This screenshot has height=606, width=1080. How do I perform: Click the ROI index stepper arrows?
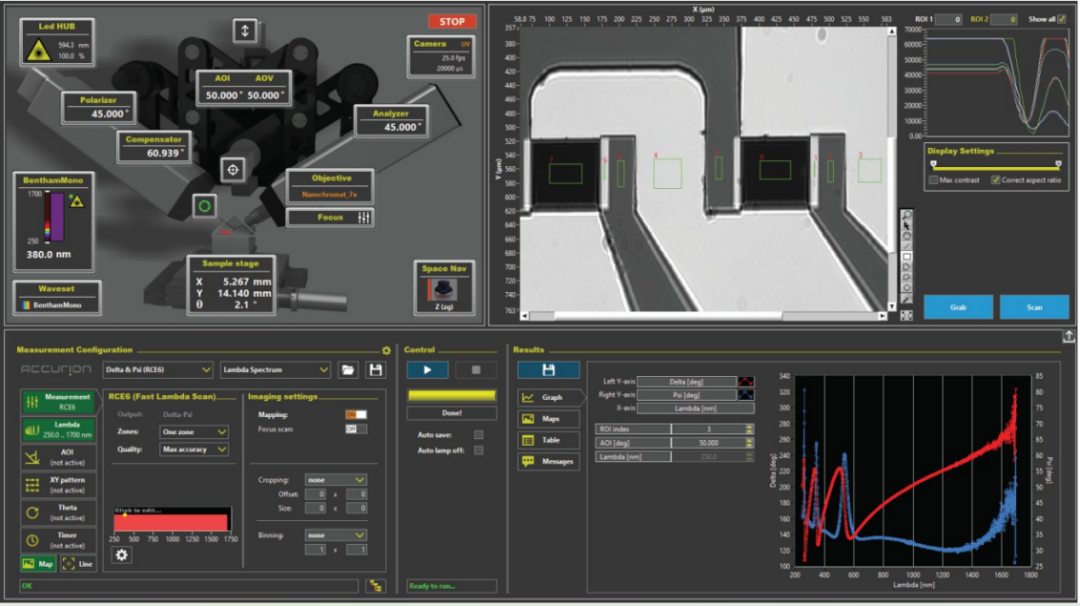click(x=749, y=429)
